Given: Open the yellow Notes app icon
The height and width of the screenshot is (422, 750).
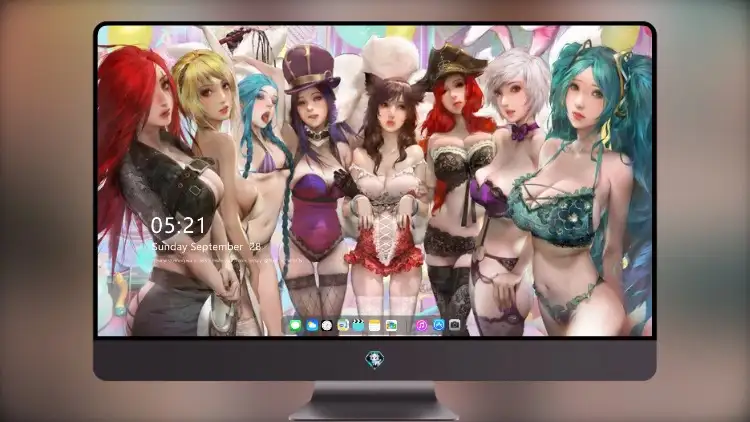Looking at the screenshot, I should pyautogui.click(x=375, y=326).
